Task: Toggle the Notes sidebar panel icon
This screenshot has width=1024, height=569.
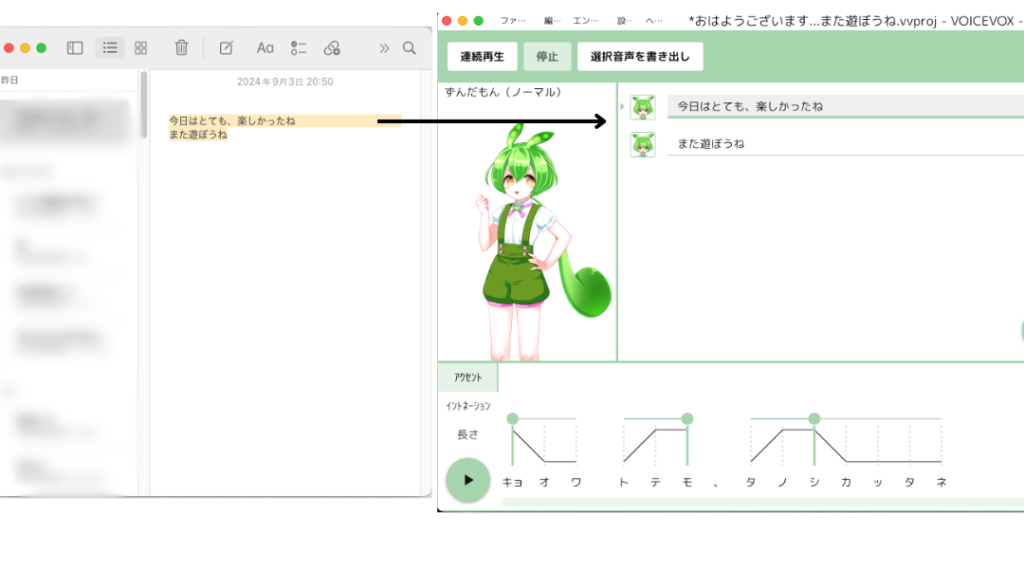Action: click(x=75, y=48)
